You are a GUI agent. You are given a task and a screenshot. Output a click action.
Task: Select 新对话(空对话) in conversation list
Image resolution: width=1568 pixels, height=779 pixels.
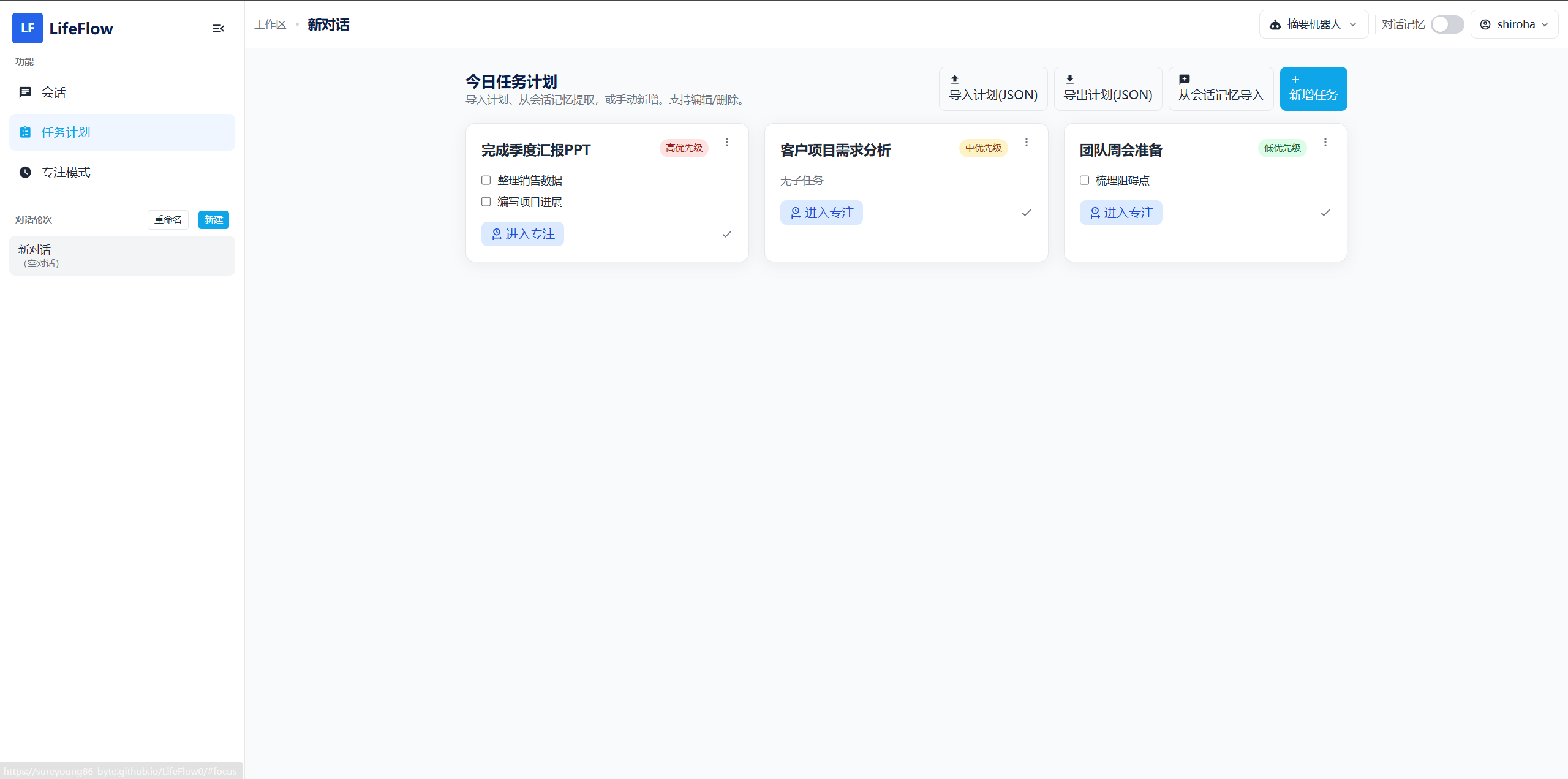[121, 255]
